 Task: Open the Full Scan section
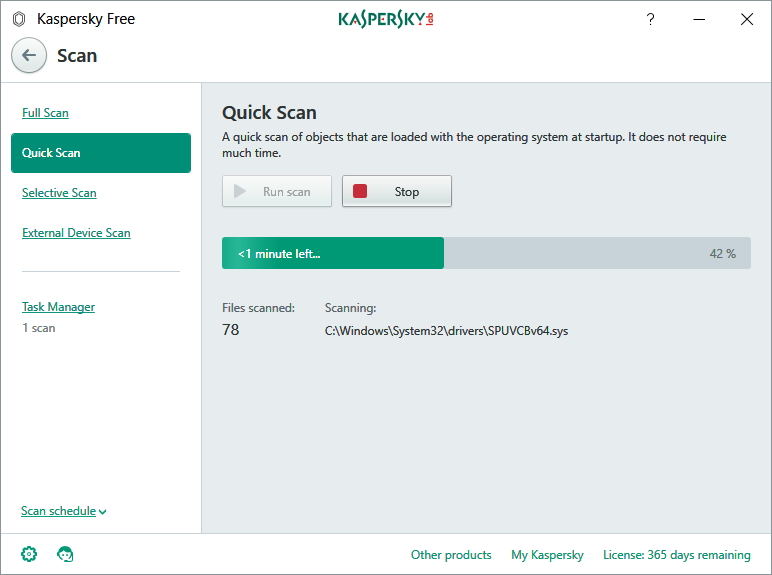(x=45, y=113)
